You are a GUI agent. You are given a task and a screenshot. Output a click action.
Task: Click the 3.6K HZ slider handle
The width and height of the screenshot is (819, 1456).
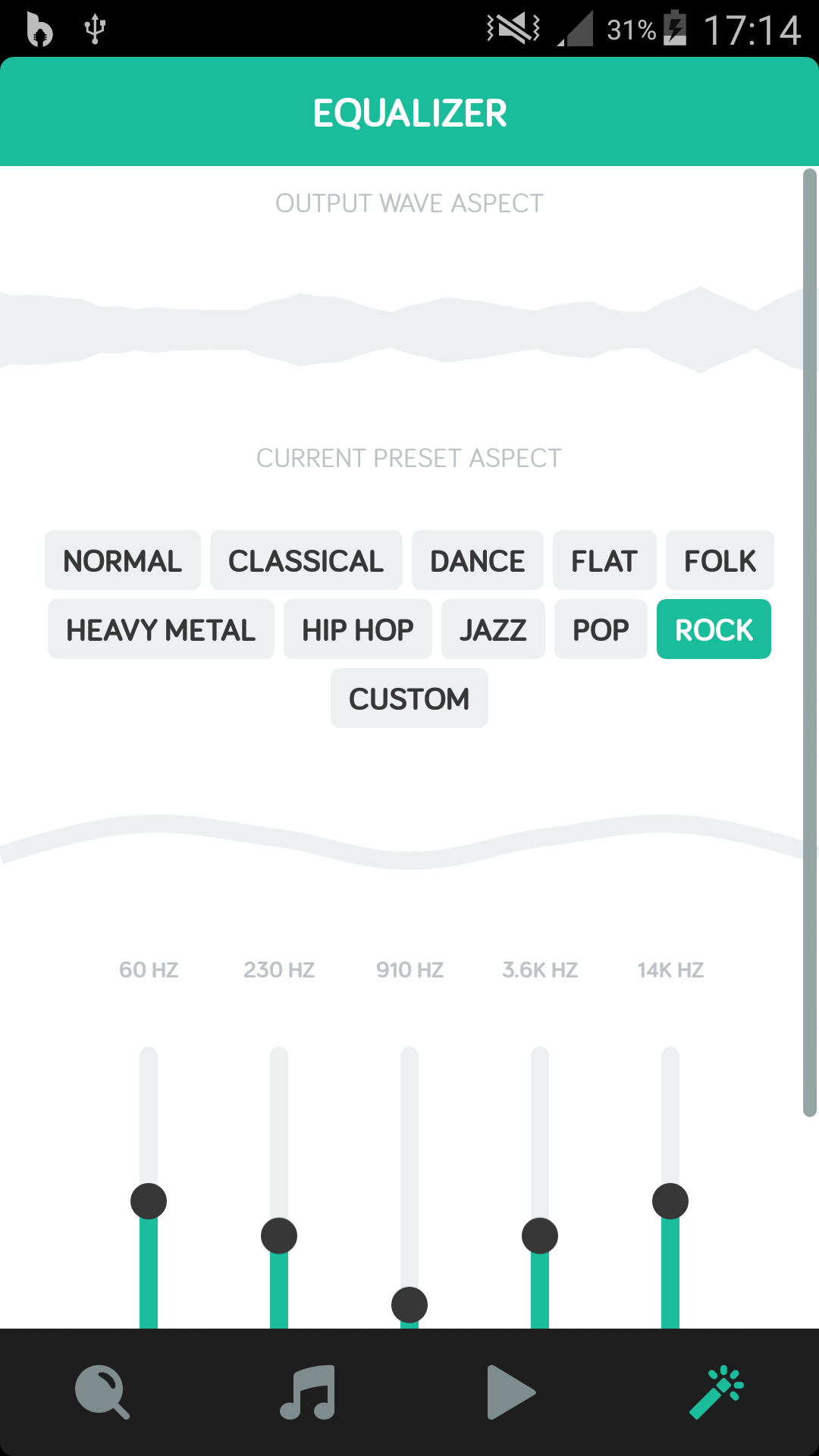click(x=540, y=1236)
